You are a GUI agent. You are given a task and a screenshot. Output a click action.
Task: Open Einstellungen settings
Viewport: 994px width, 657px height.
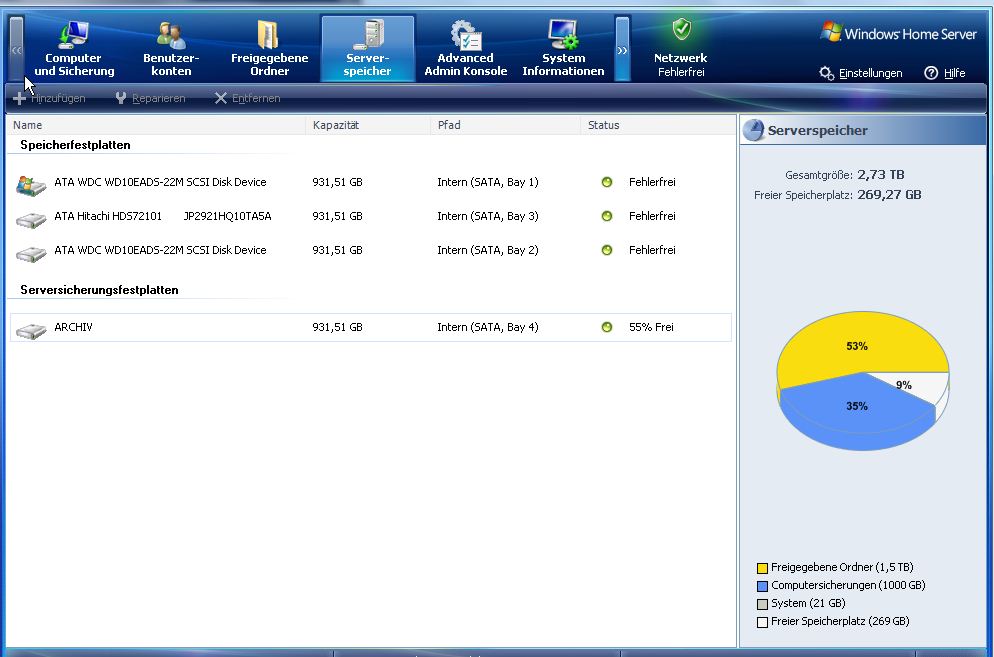click(x=861, y=73)
